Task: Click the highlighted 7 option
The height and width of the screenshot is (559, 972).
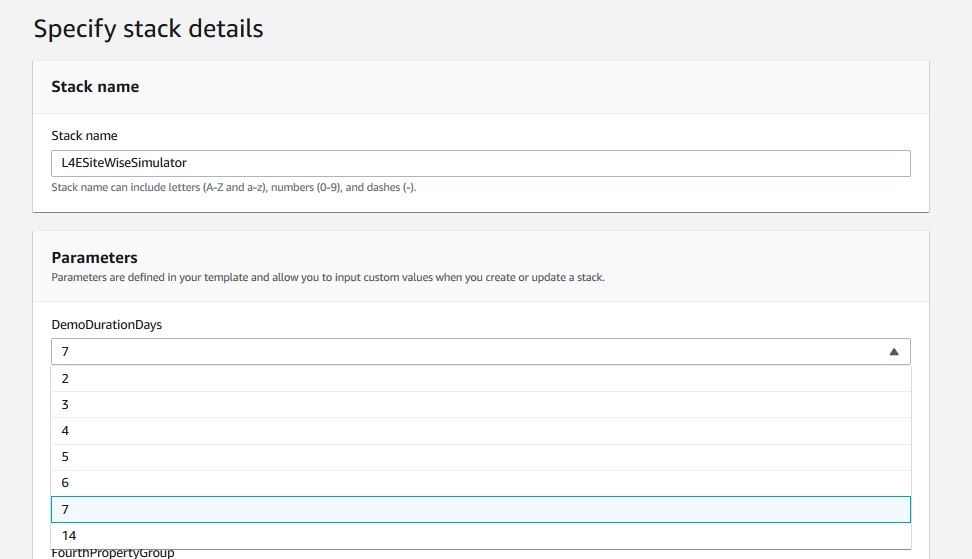Action: tap(480, 509)
